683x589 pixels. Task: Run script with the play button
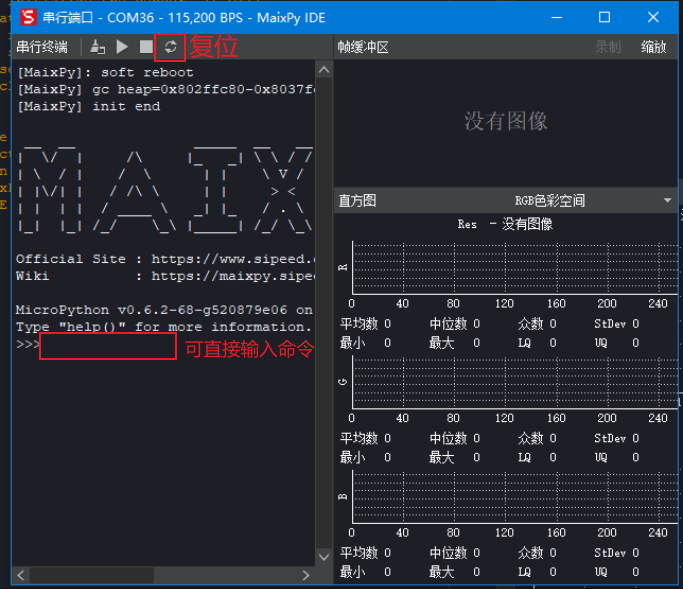[x=122, y=47]
